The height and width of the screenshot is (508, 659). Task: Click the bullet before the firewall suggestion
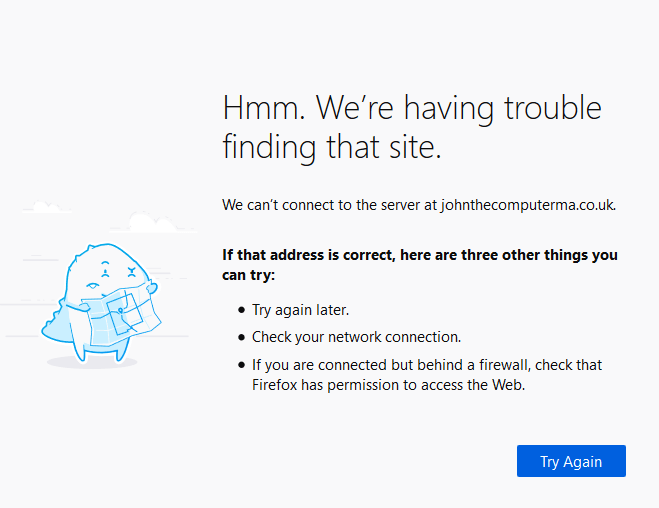pos(241,365)
